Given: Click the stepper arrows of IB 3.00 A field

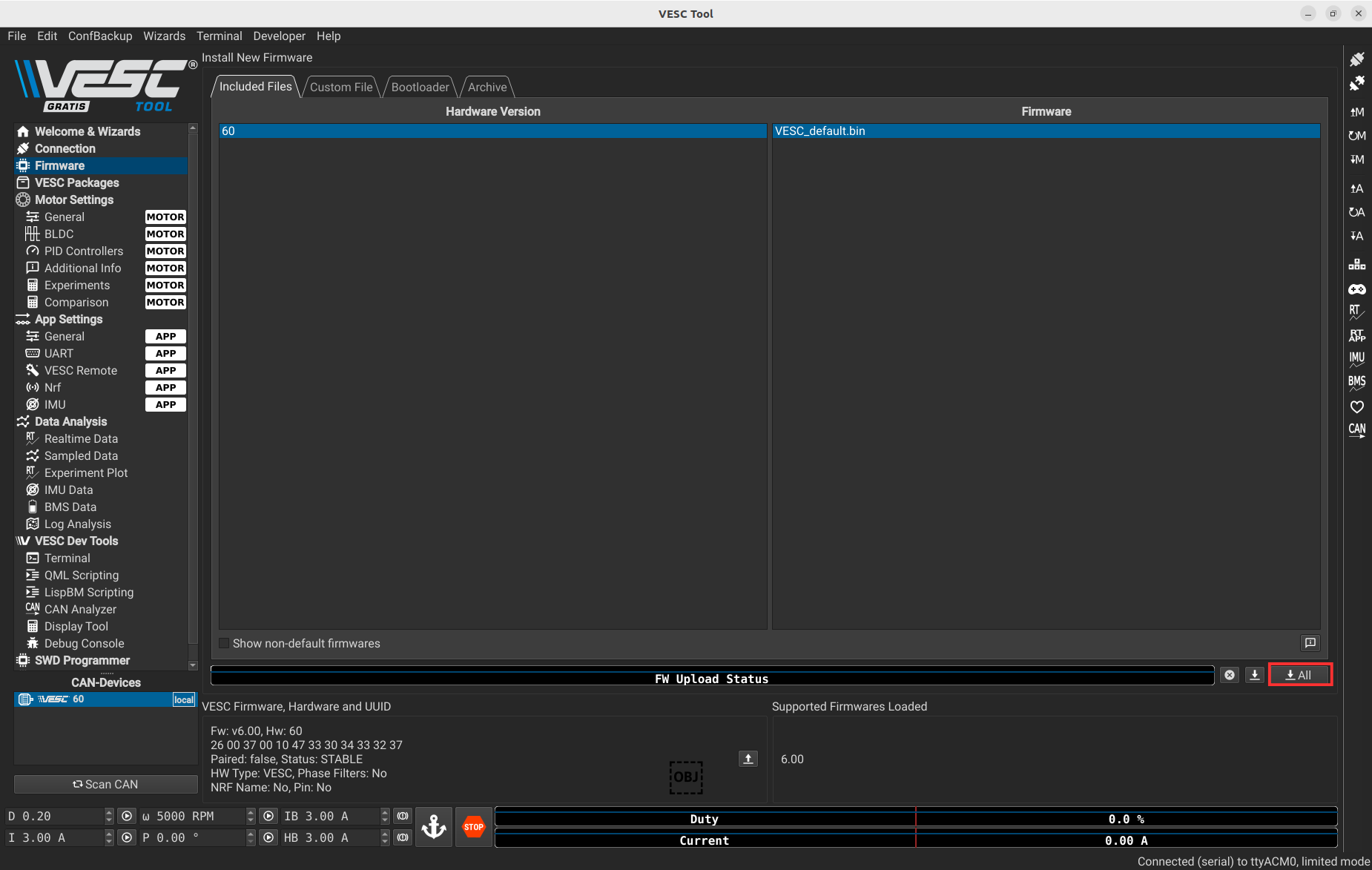Looking at the screenshot, I should (385, 816).
